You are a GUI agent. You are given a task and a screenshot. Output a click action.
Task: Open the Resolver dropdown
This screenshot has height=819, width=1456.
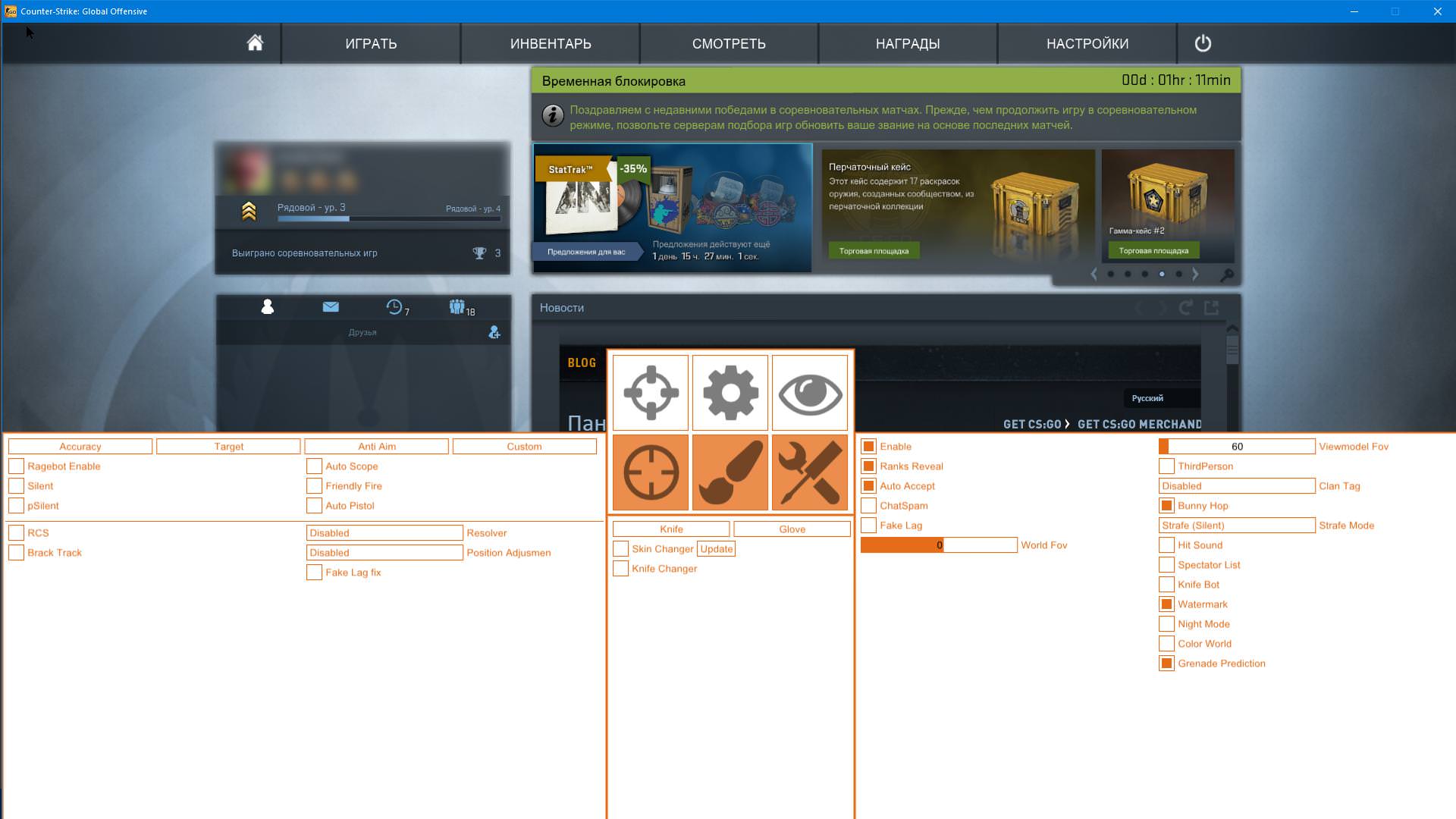384,533
